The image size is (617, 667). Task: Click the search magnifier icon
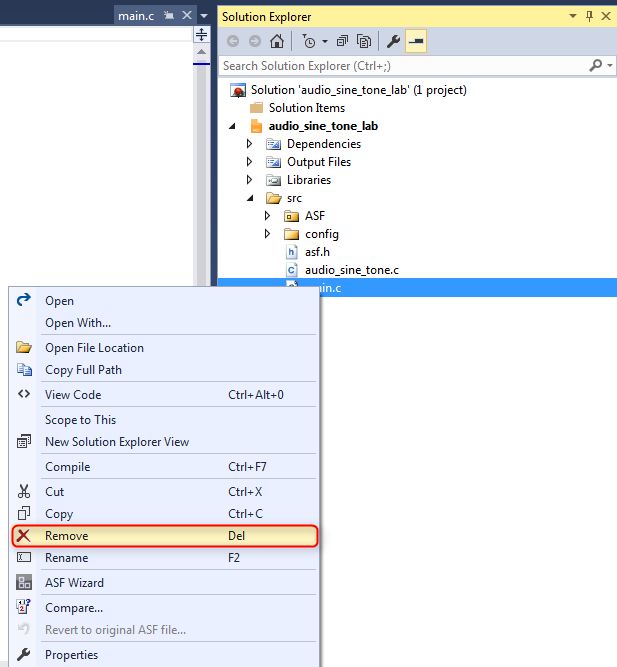tap(597, 66)
